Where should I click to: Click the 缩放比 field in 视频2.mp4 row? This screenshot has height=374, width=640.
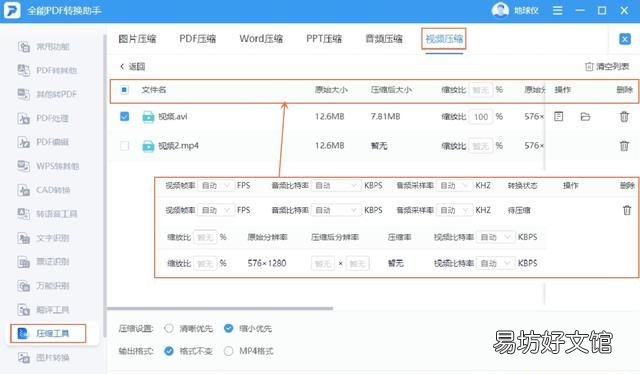tap(481, 146)
